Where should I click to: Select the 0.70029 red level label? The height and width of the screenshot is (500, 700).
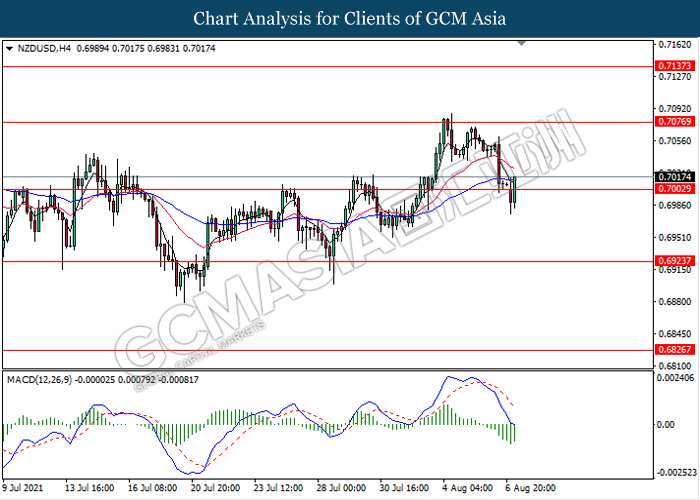click(675, 189)
